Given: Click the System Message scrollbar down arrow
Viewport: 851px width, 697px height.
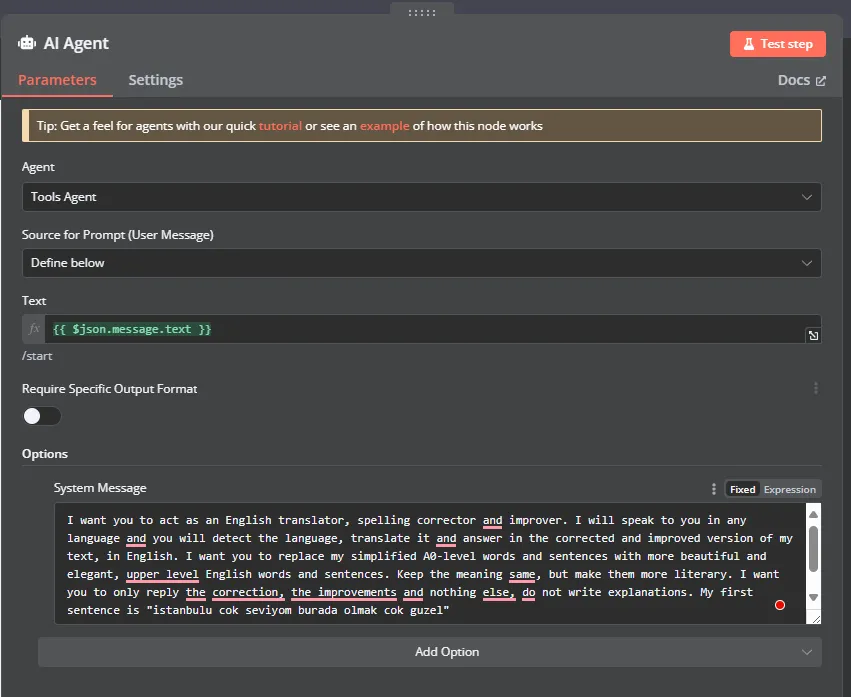Looking at the screenshot, I should click(x=813, y=597).
